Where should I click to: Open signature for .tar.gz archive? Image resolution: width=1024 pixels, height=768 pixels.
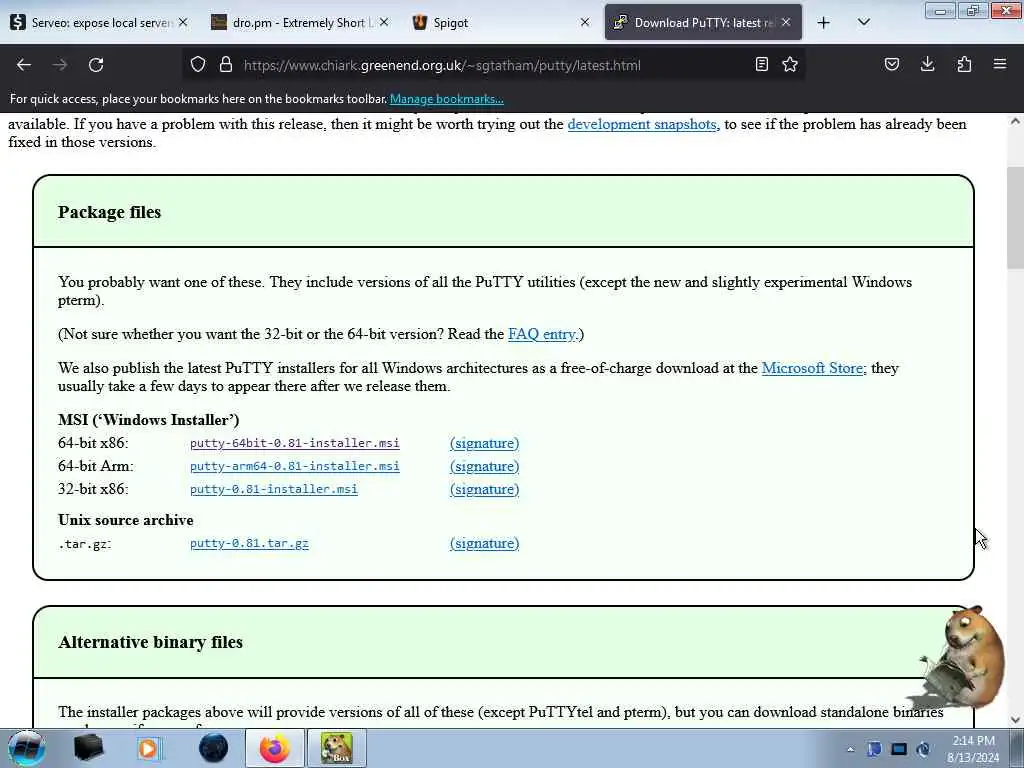point(485,543)
